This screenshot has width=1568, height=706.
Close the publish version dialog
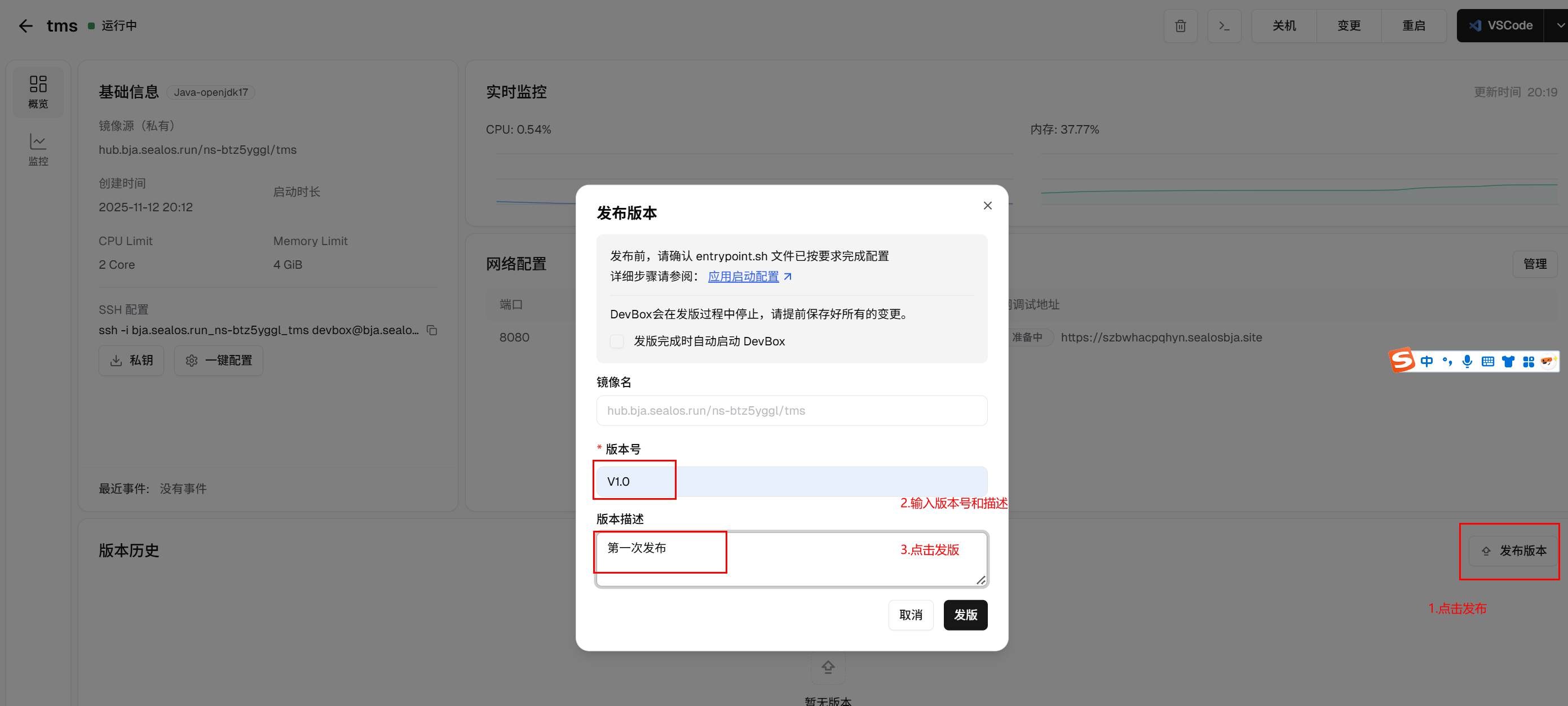(x=987, y=206)
